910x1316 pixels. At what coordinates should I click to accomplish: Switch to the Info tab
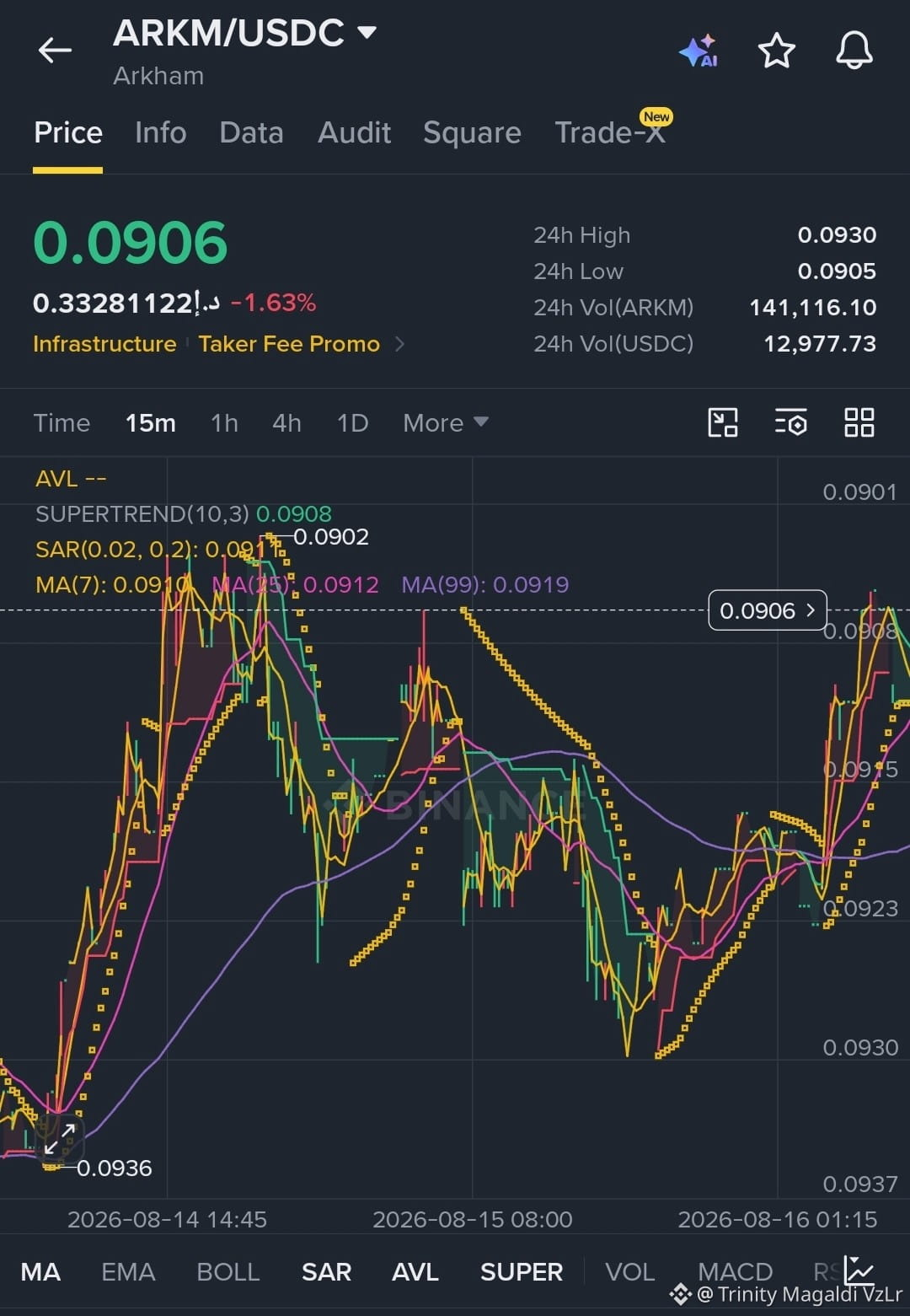click(160, 132)
